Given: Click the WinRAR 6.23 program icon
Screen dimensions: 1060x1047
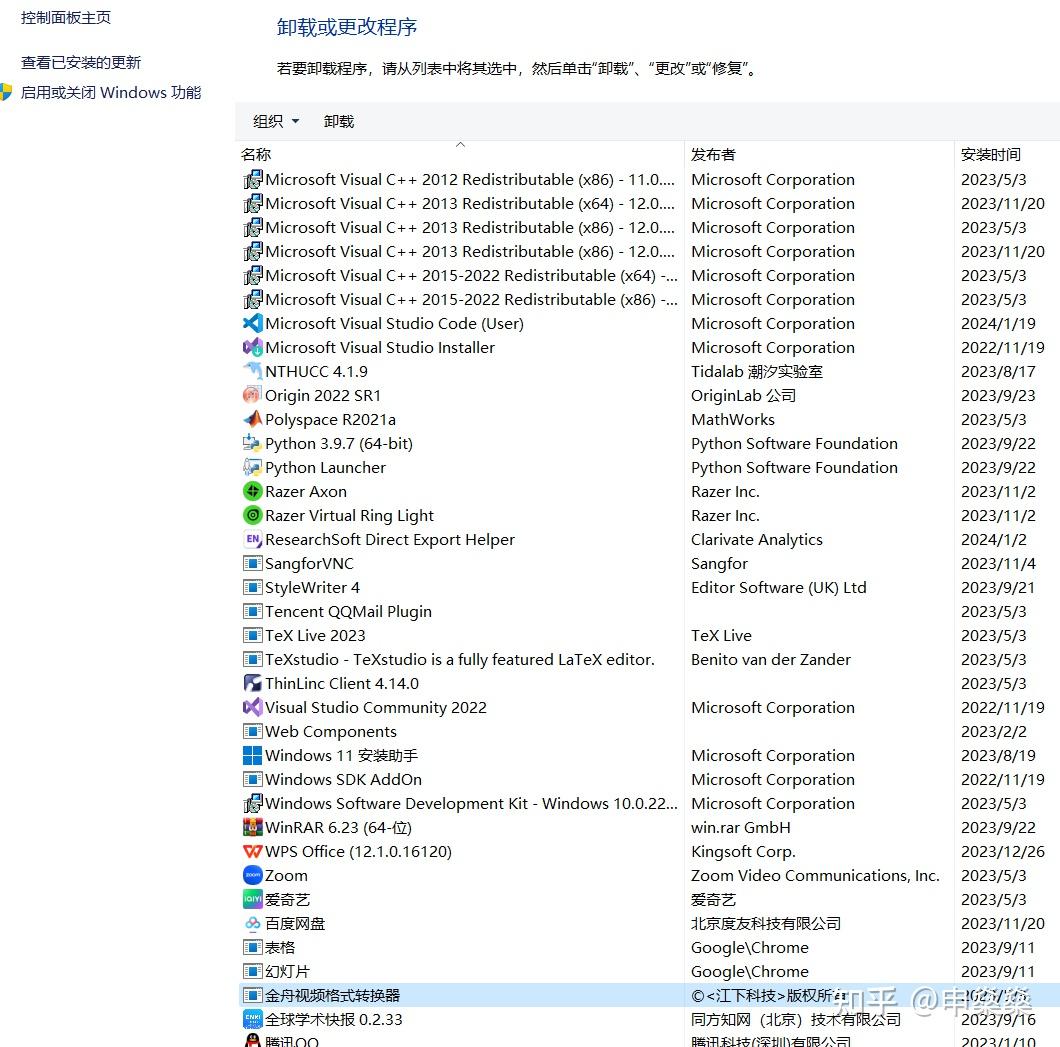Looking at the screenshot, I should coord(252,827).
